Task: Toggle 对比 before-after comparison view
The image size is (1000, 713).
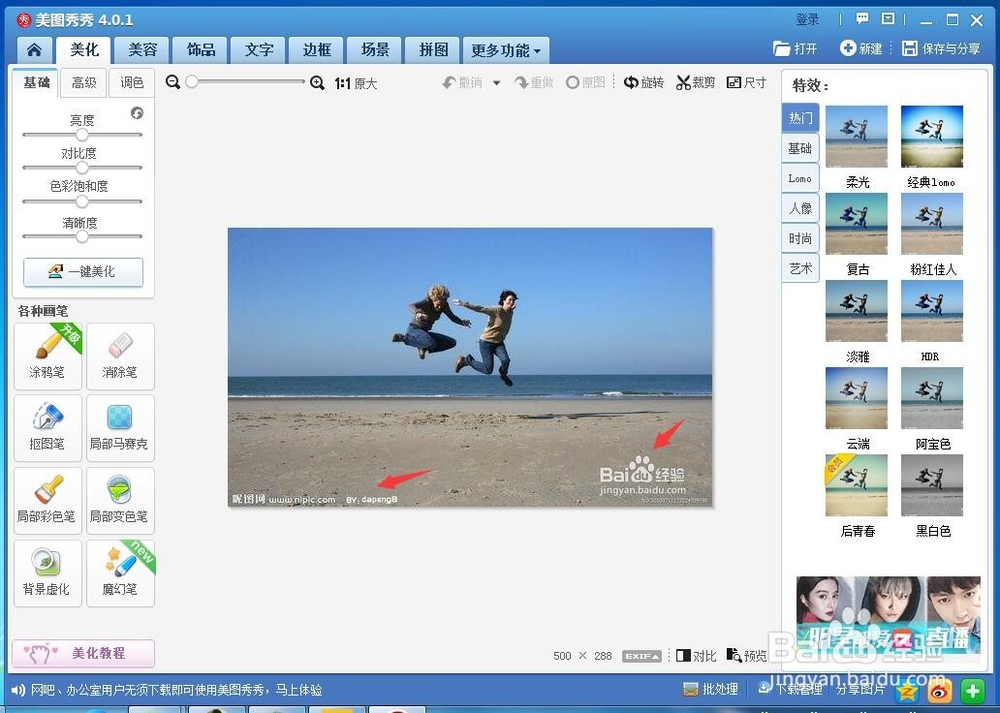Action: pyautogui.click(x=696, y=656)
